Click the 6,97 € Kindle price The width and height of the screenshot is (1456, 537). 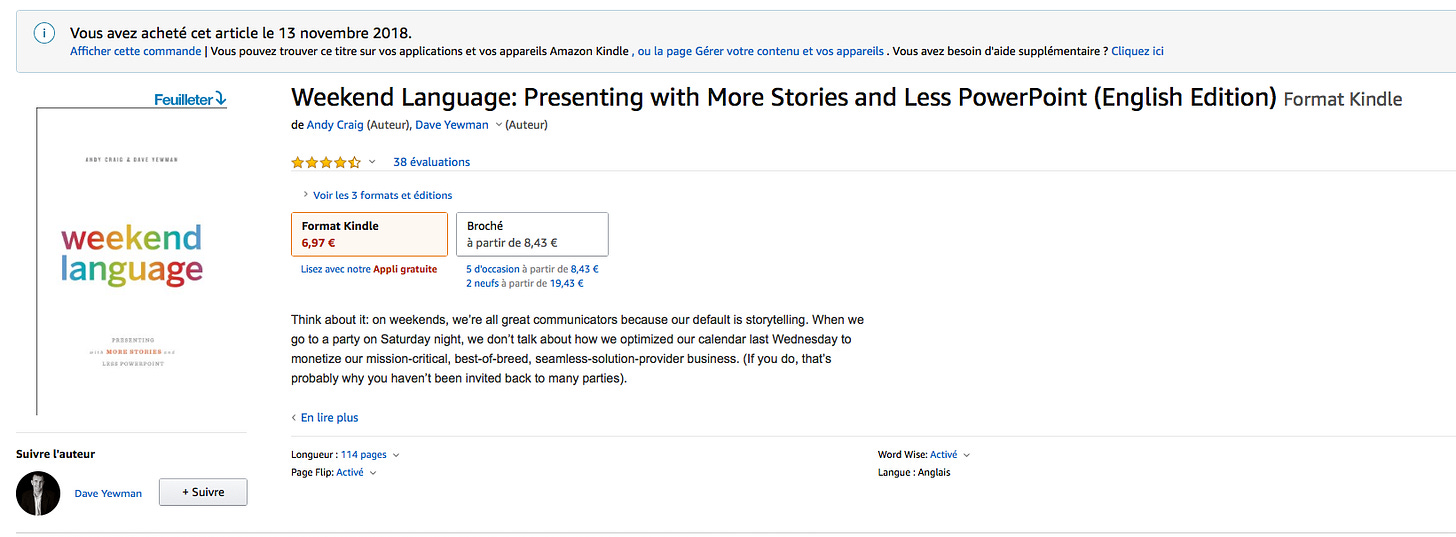pyautogui.click(x=319, y=242)
